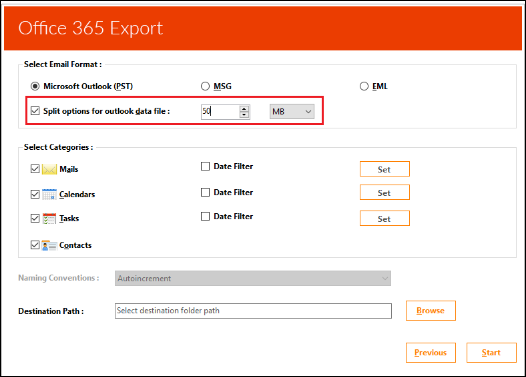Enable Date Filter for Calendars

pyautogui.click(x=205, y=192)
